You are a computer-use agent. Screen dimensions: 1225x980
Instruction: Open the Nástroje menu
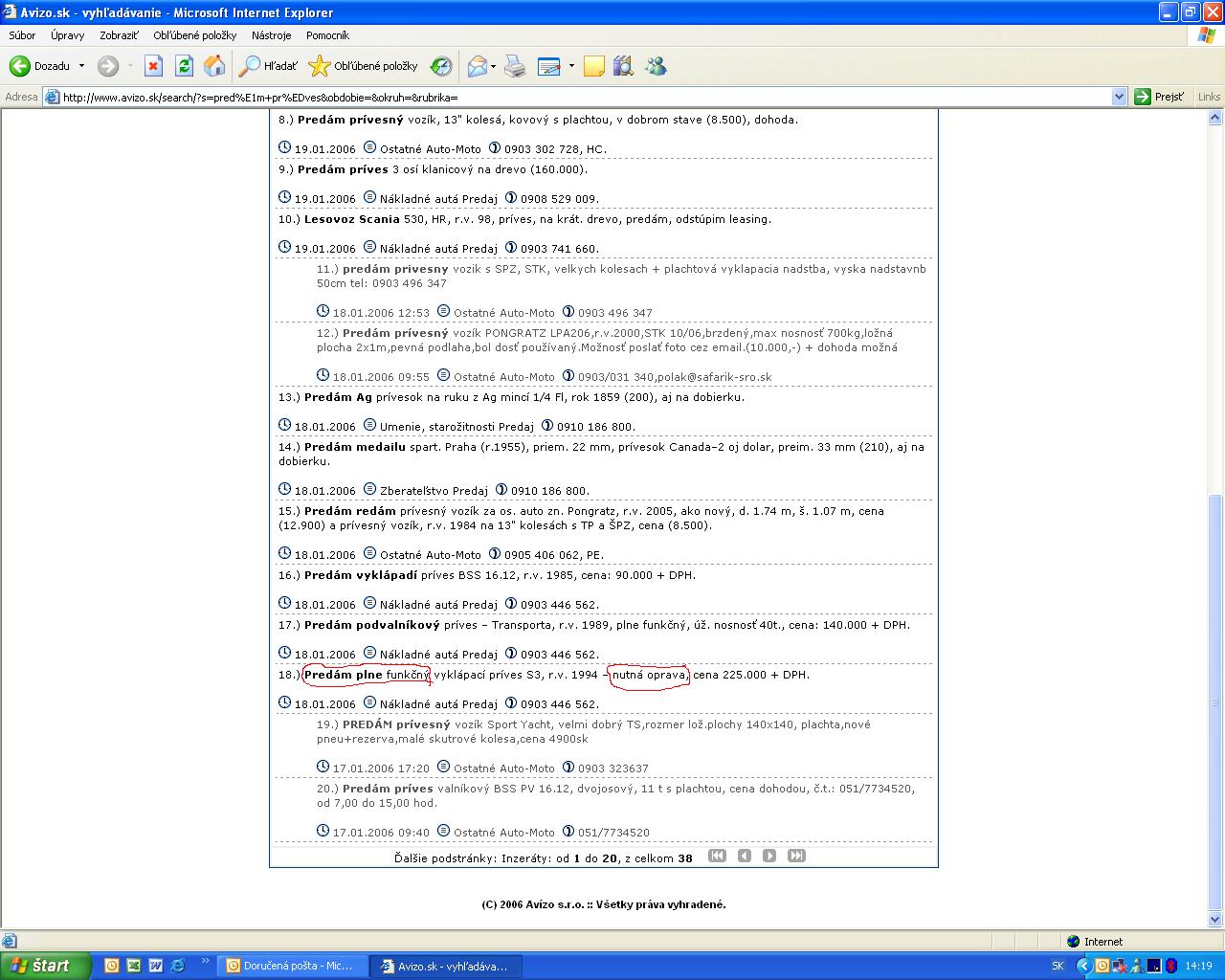pyautogui.click(x=271, y=35)
